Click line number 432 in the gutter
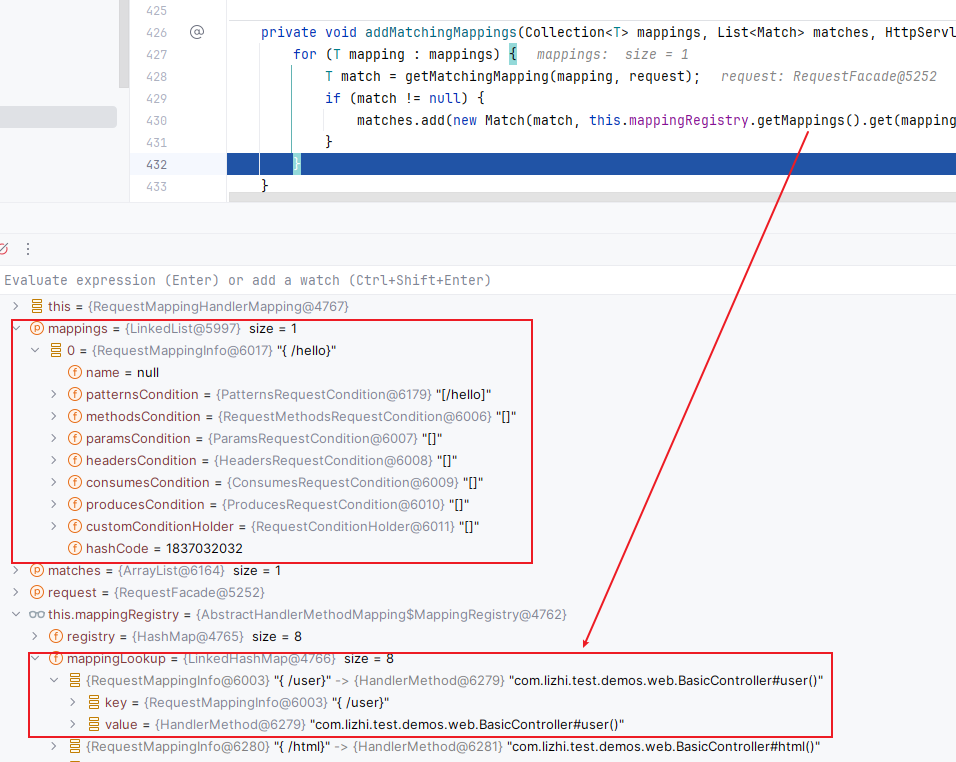Image resolution: width=956 pixels, height=762 pixels. pyautogui.click(x=157, y=165)
